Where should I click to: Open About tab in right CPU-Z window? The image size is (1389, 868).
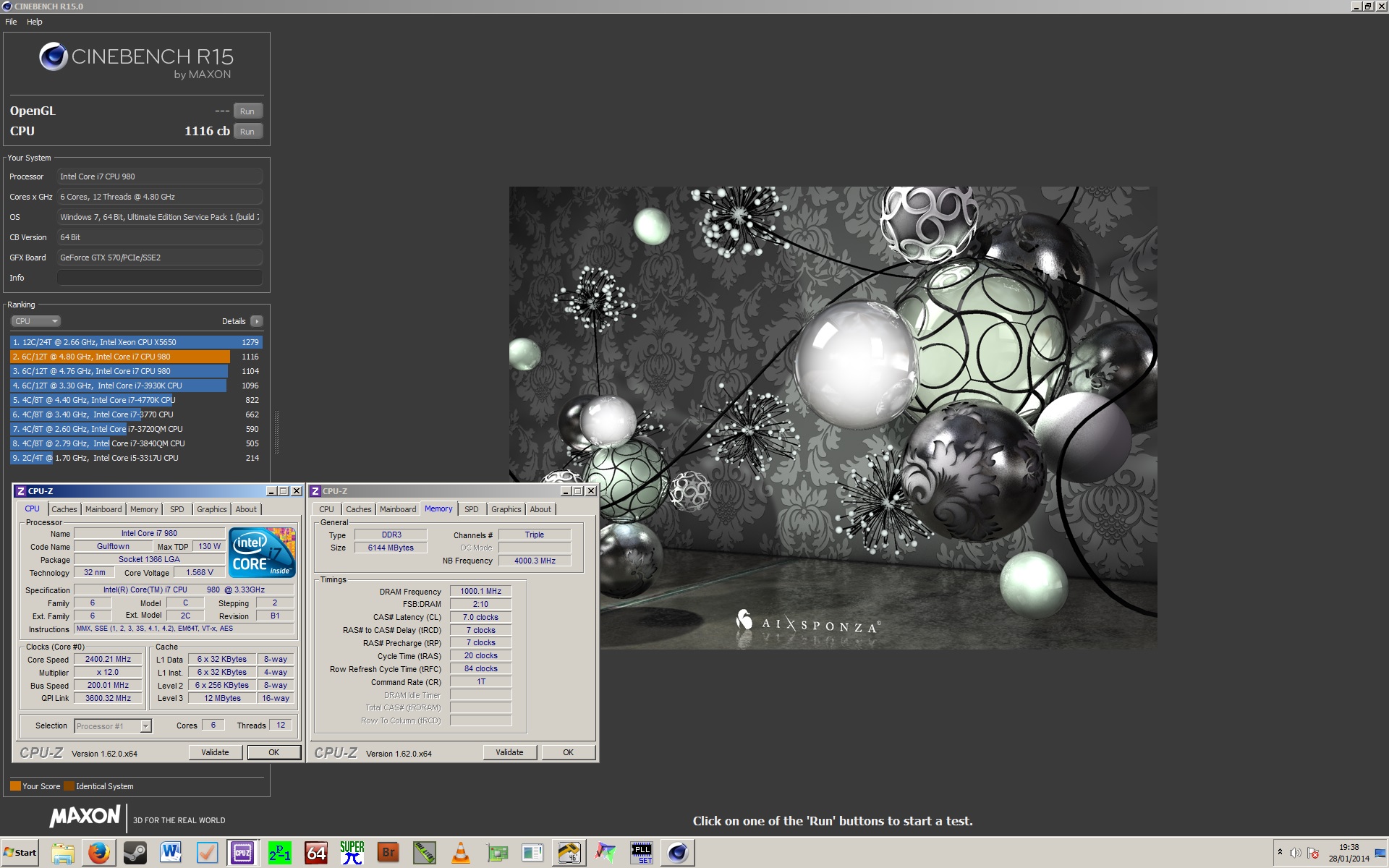coord(540,509)
